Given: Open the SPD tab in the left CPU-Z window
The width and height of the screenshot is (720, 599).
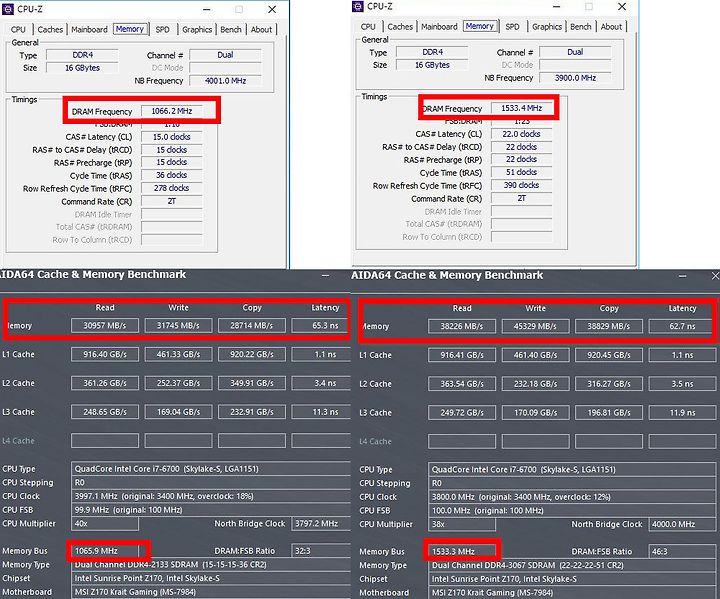Looking at the screenshot, I should coord(163,29).
